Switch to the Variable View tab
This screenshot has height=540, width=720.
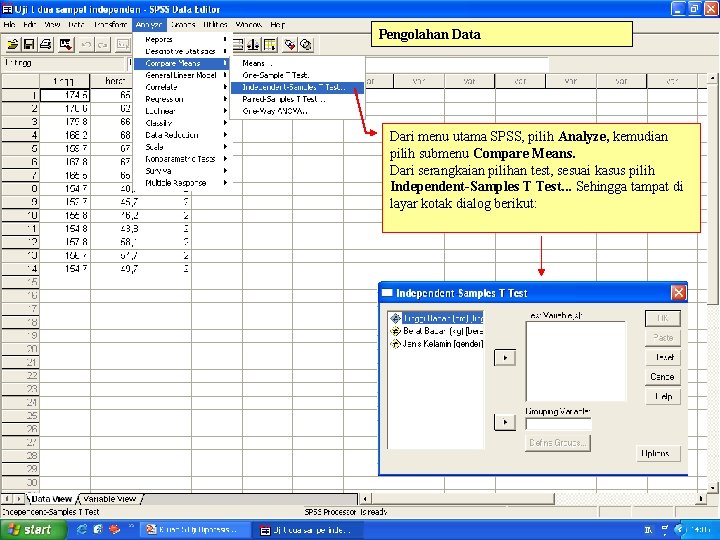[110, 499]
